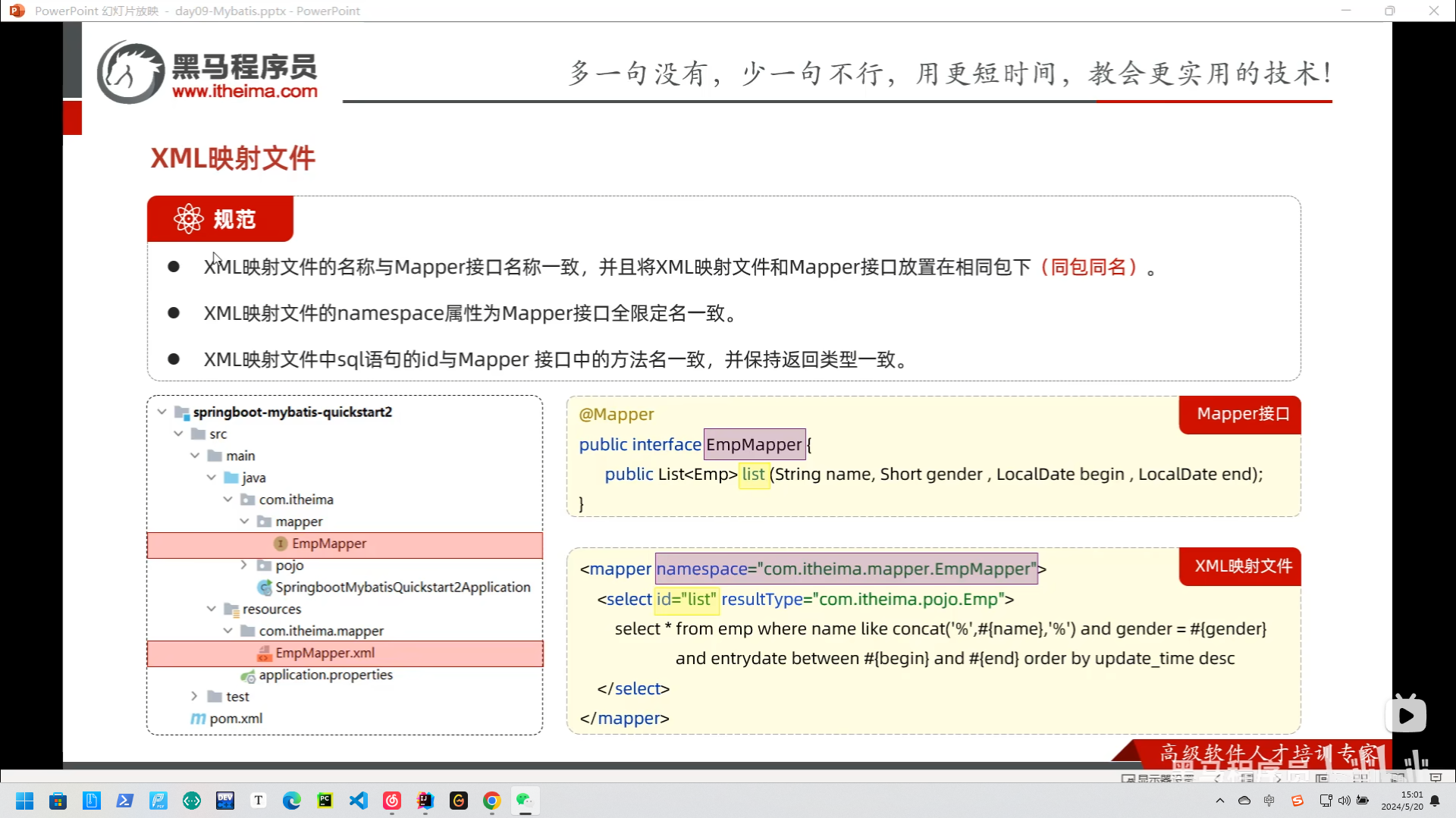Launch Microsoft Edge from the taskbar
Viewport: 1456px width, 818px height.
(292, 801)
